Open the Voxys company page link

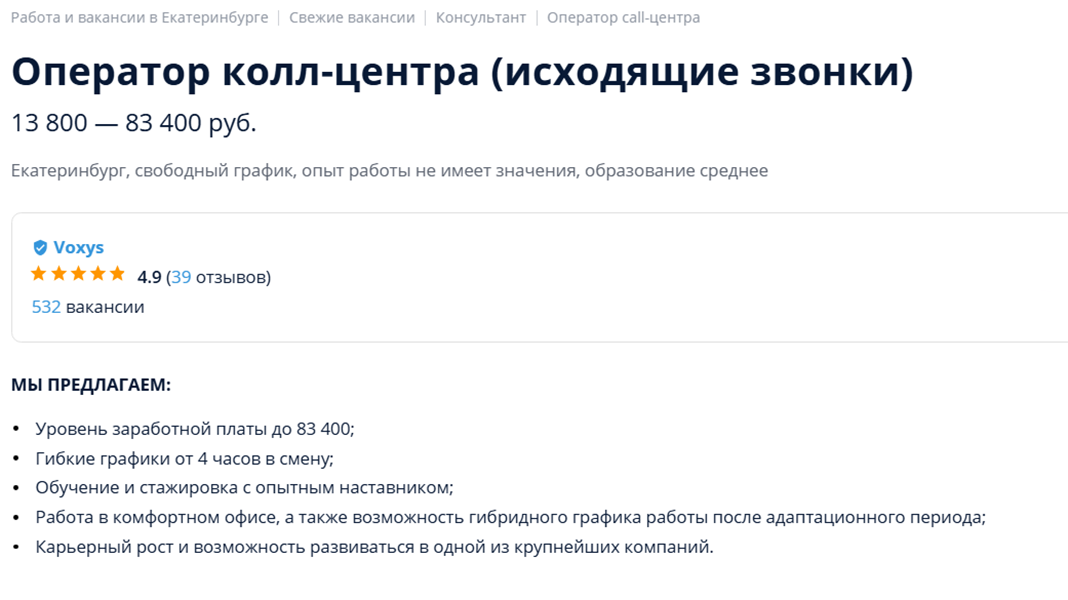(x=78, y=247)
